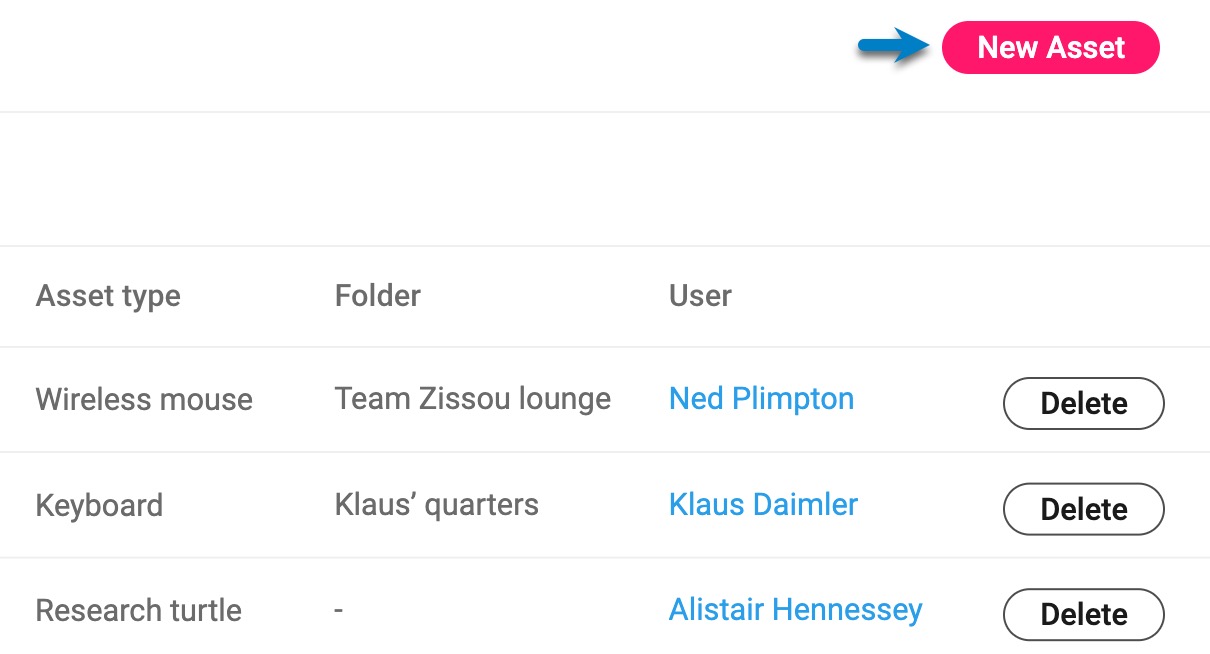Open Klaus Daimler's user link
This screenshot has height=654, width=1210.
[763, 504]
